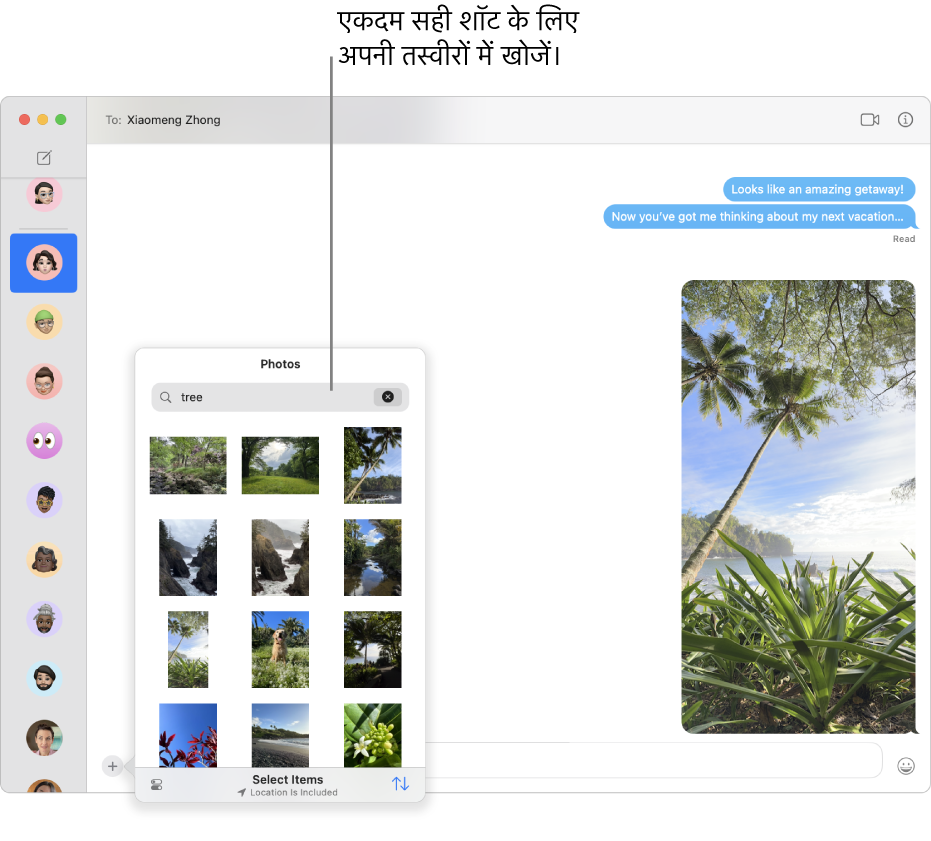Click Location Is Included text
The image size is (931, 841).
click(x=293, y=792)
